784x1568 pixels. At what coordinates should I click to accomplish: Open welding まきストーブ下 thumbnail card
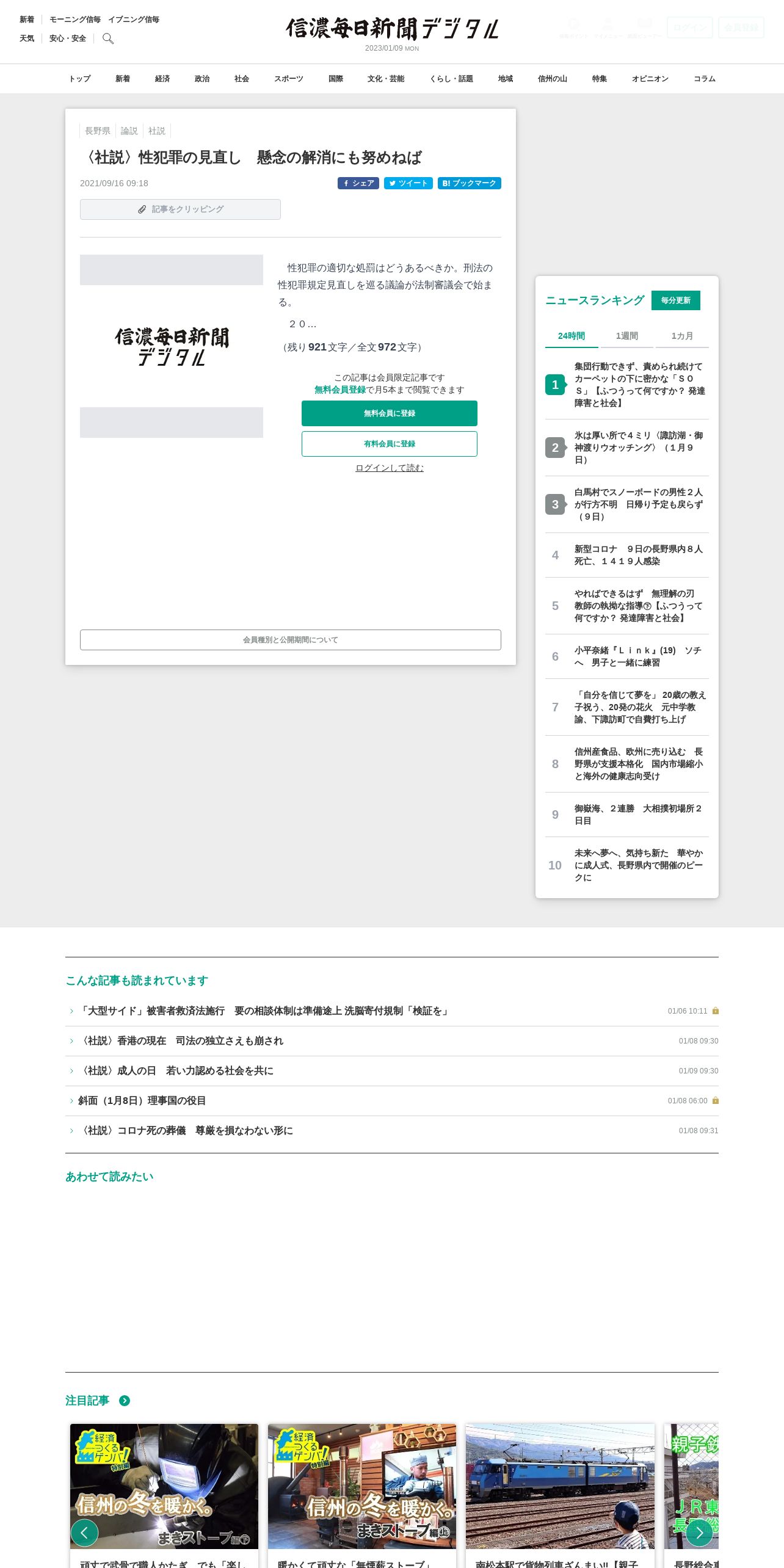pos(164,1486)
